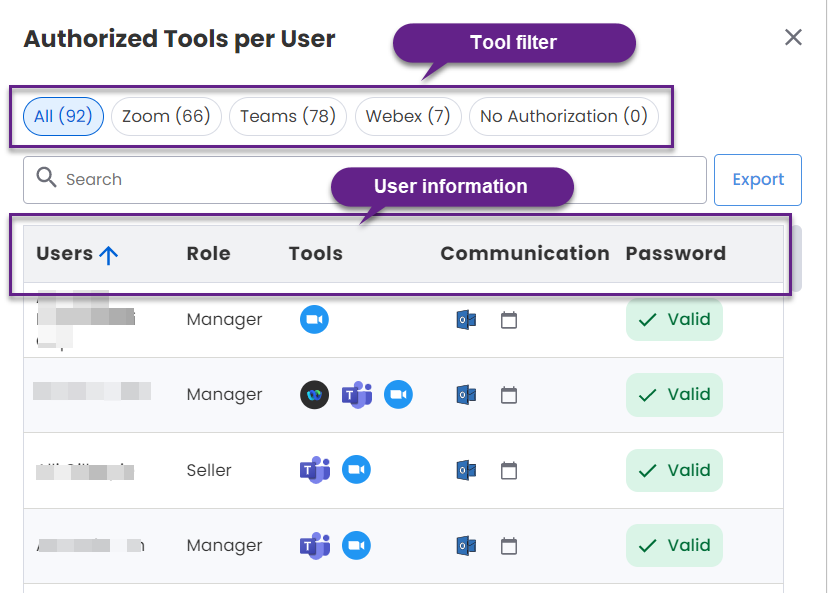This screenshot has height=593, width=828.
Task: Click Valid badge in last Manager row
Action: (x=674, y=545)
